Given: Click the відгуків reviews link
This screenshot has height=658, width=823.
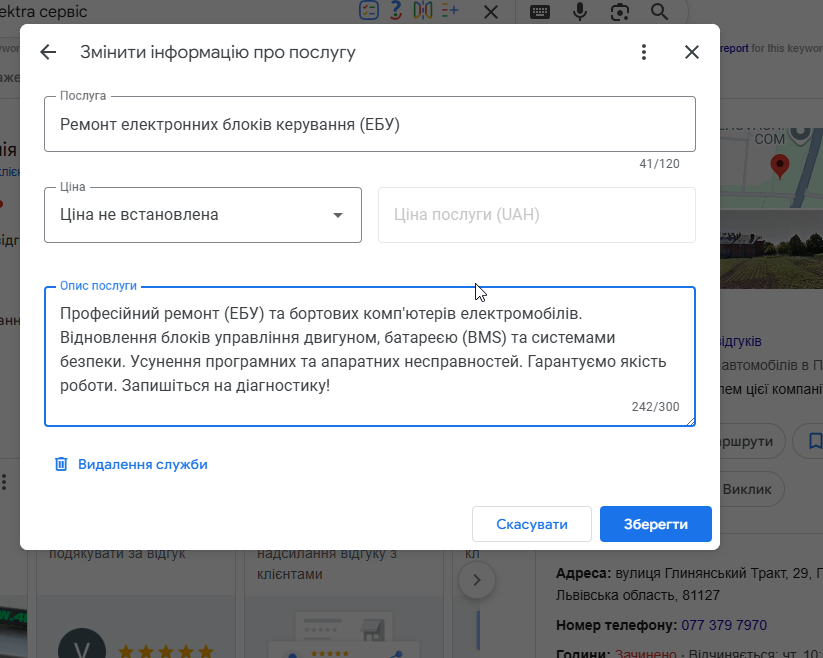Looking at the screenshot, I should pos(741,341).
